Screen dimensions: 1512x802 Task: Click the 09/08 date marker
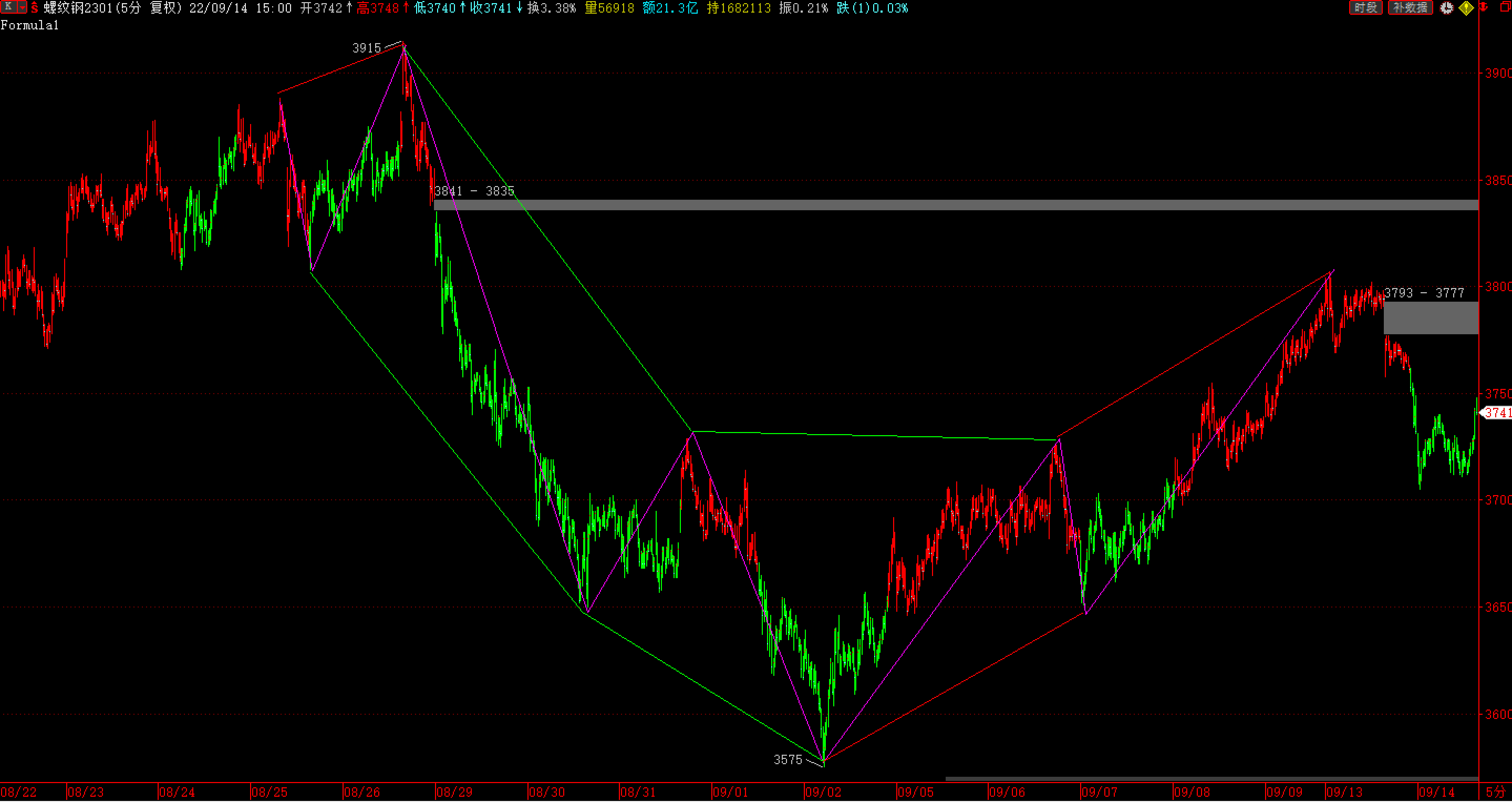point(1192,793)
